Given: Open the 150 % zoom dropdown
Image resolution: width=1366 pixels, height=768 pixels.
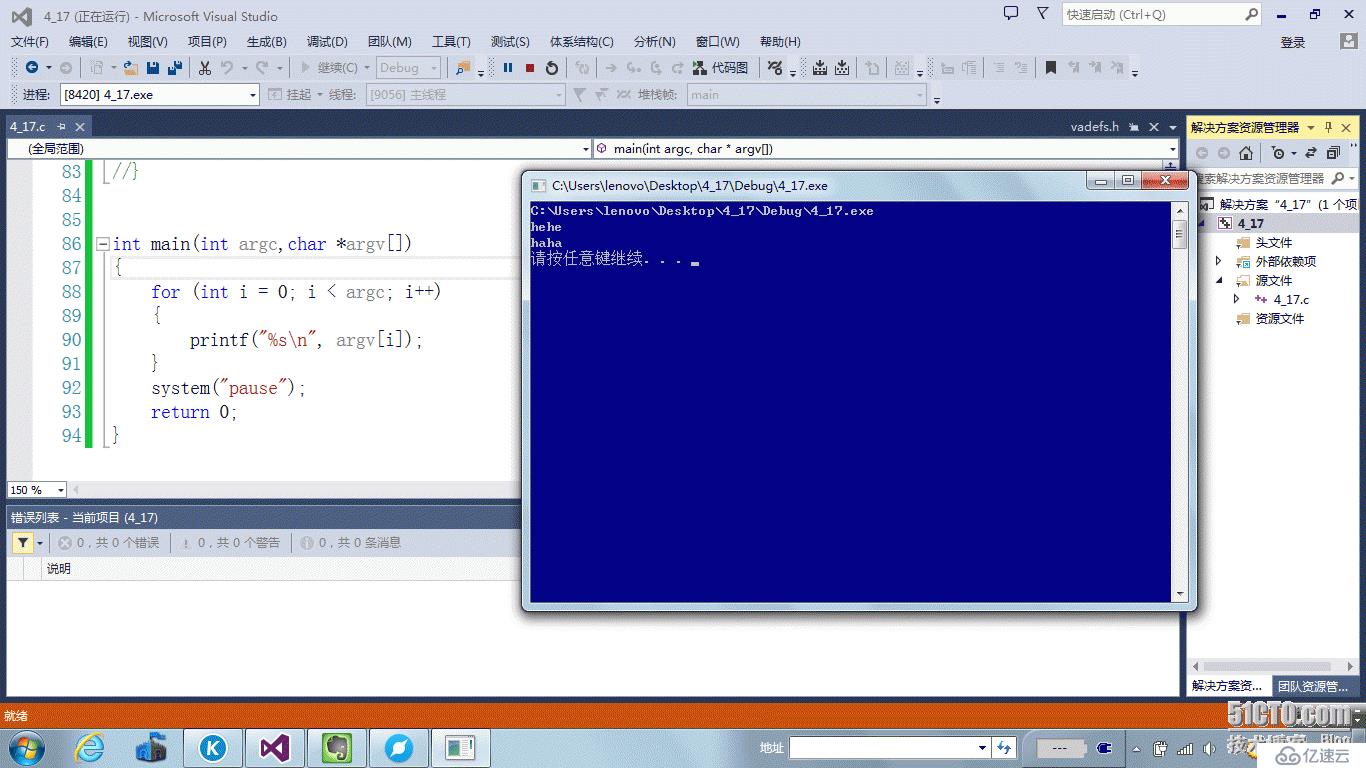Looking at the screenshot, I should tap(37, 490).
